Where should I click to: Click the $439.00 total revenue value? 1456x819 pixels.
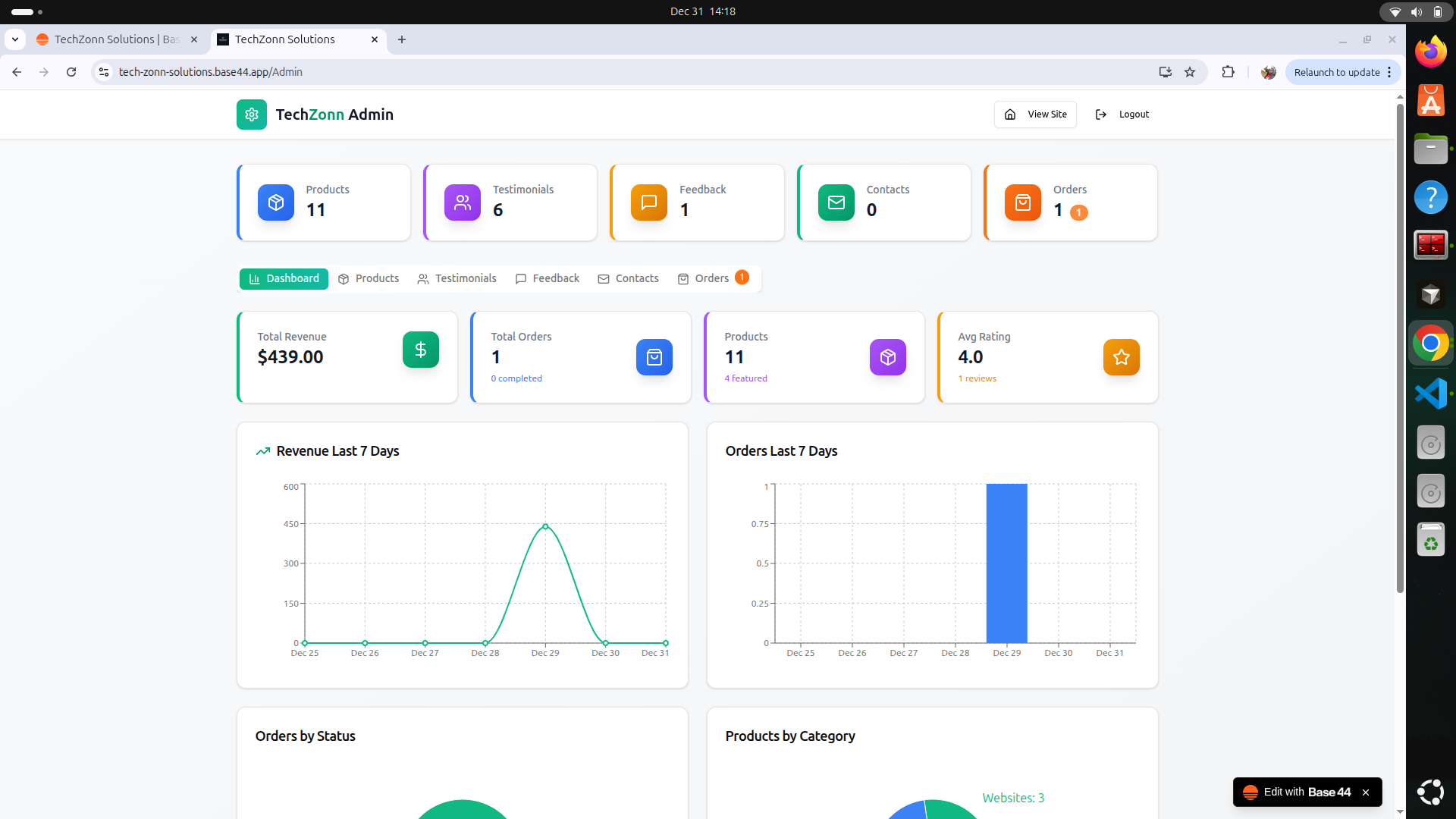click(x=290, y=357)
